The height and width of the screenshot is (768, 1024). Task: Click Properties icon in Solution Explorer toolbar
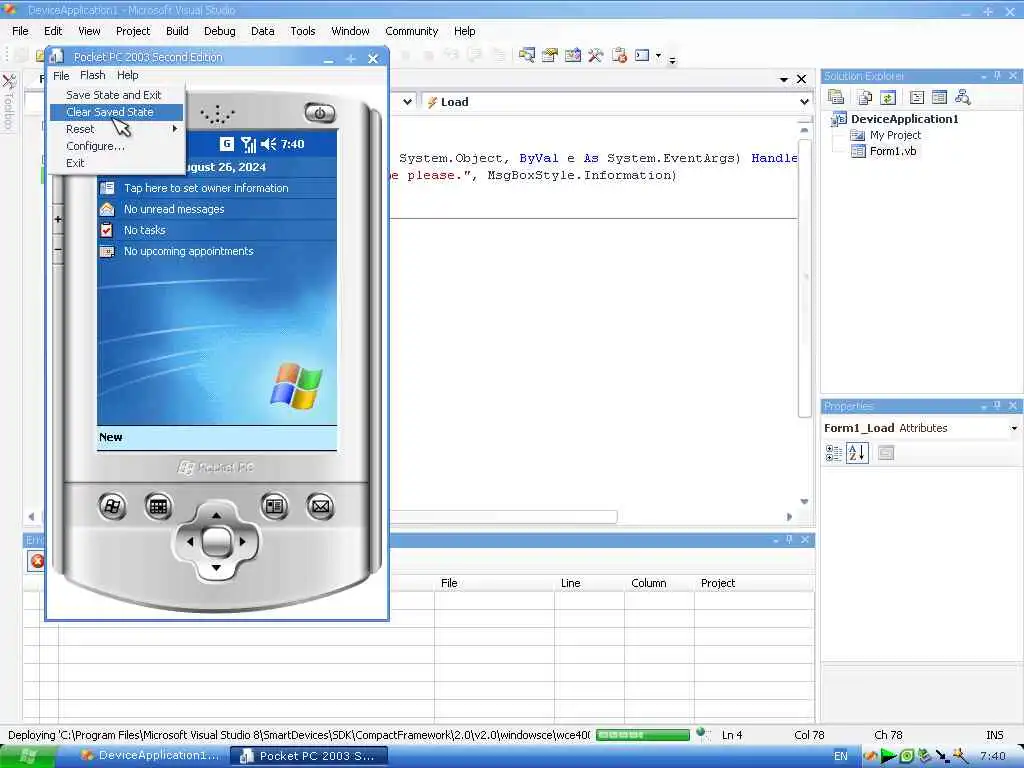tap(836, 97)
